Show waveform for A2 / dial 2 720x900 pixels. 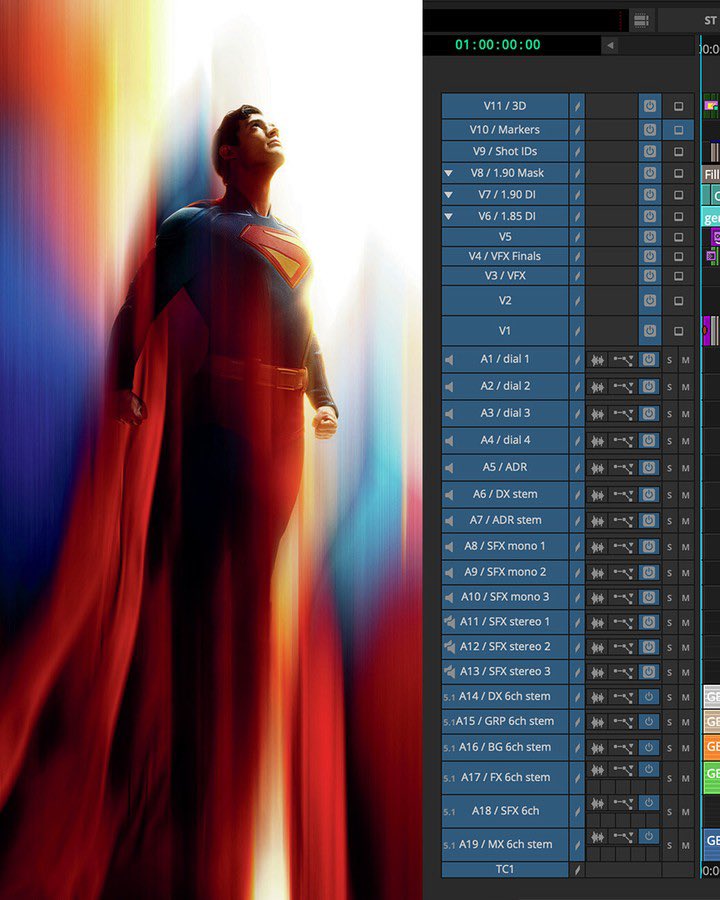coord(598,387)
